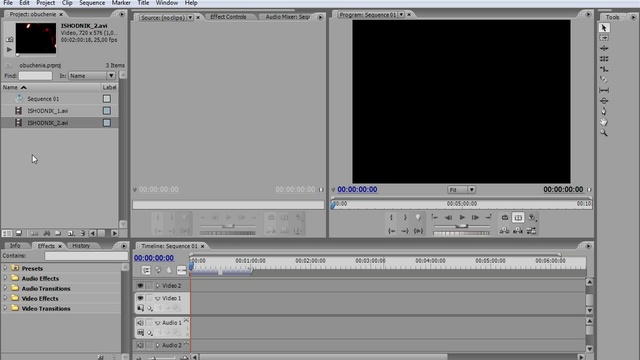The height and width of the screenshot is (360, 640).
Task: Select the Slide tool
Action: pos(604,101)
